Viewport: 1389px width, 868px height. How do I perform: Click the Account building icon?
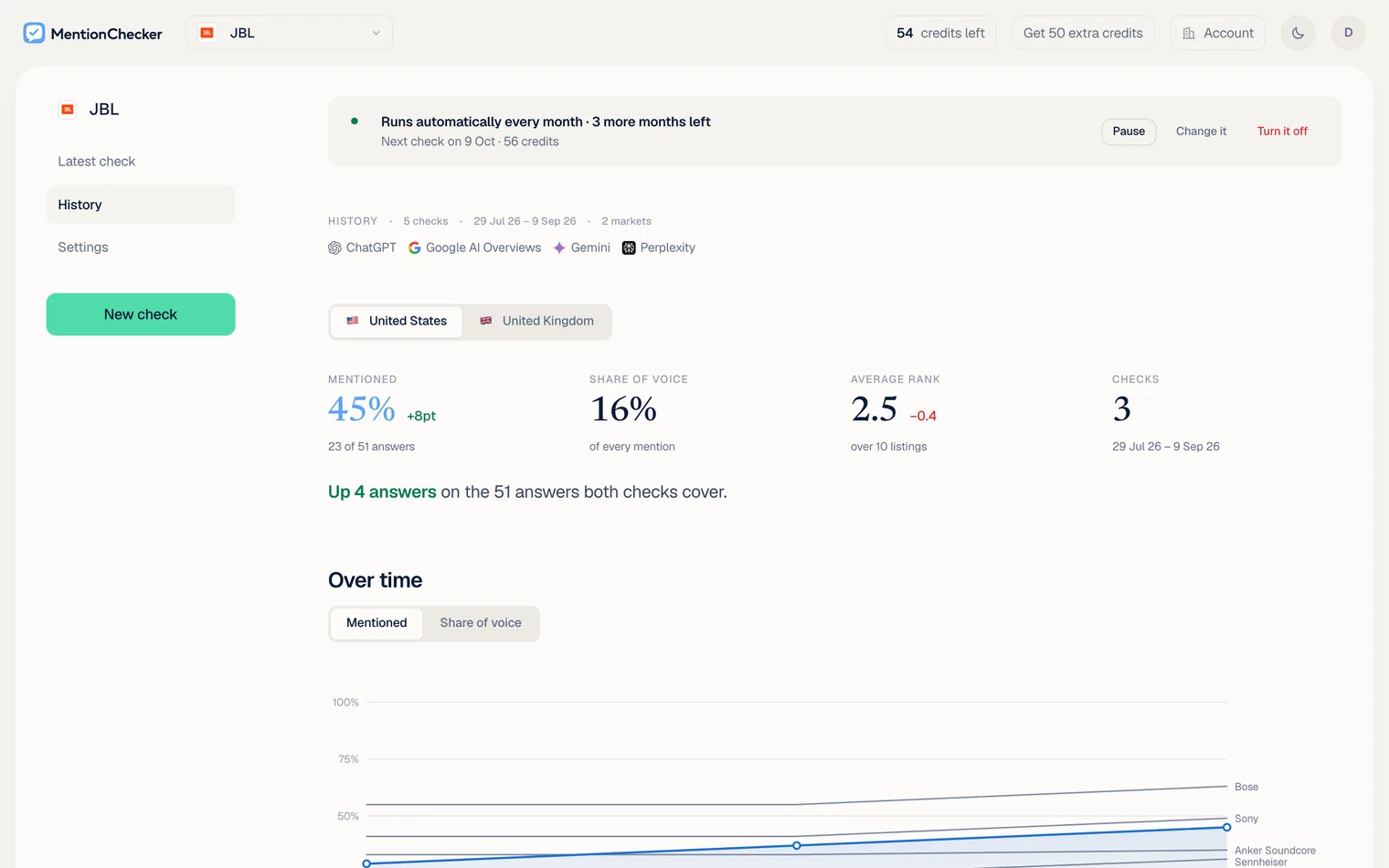coord(1189,33)
